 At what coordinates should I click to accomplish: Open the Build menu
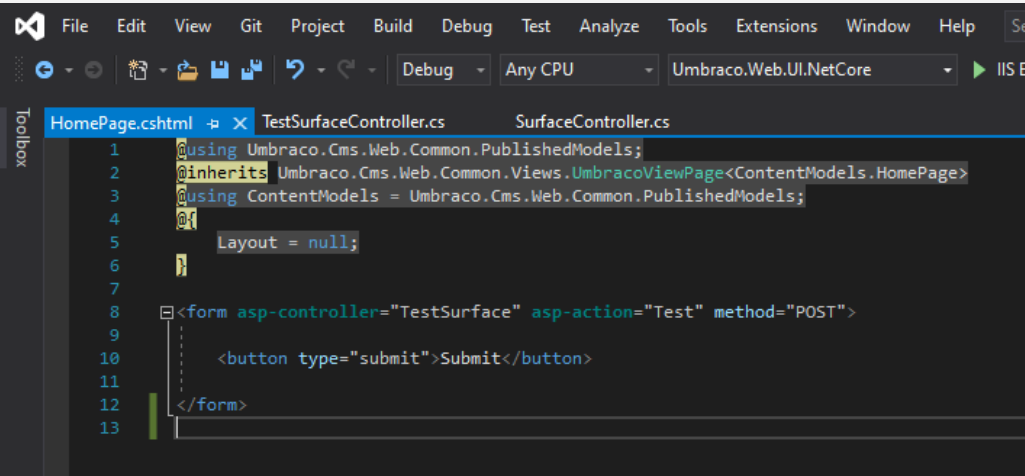point(393,27)
